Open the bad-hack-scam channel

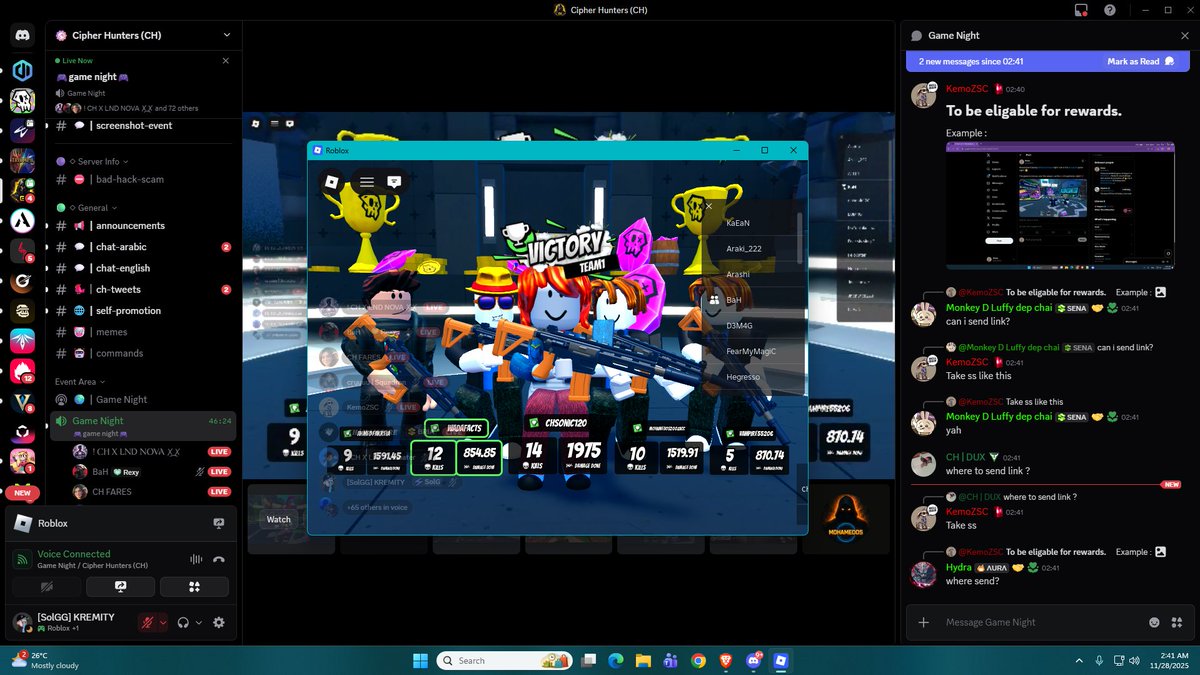pos(143,179)
